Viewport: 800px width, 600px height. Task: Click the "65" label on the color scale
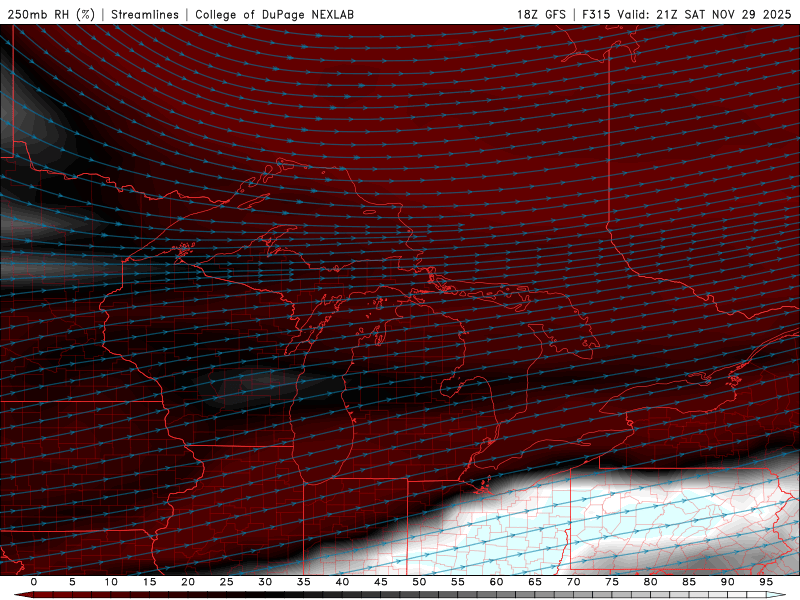pos(534,582)
